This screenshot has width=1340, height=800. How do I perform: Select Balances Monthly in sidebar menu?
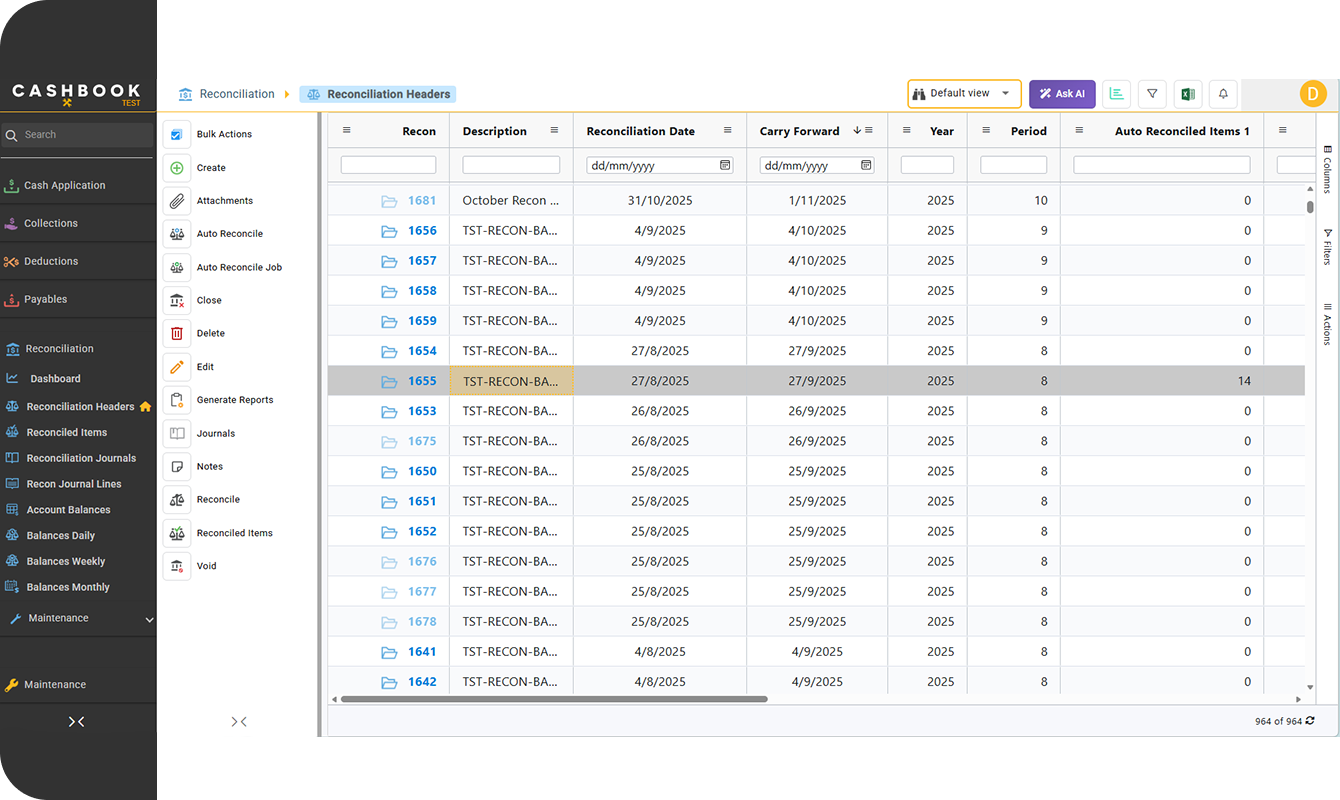tap(68, 587)
